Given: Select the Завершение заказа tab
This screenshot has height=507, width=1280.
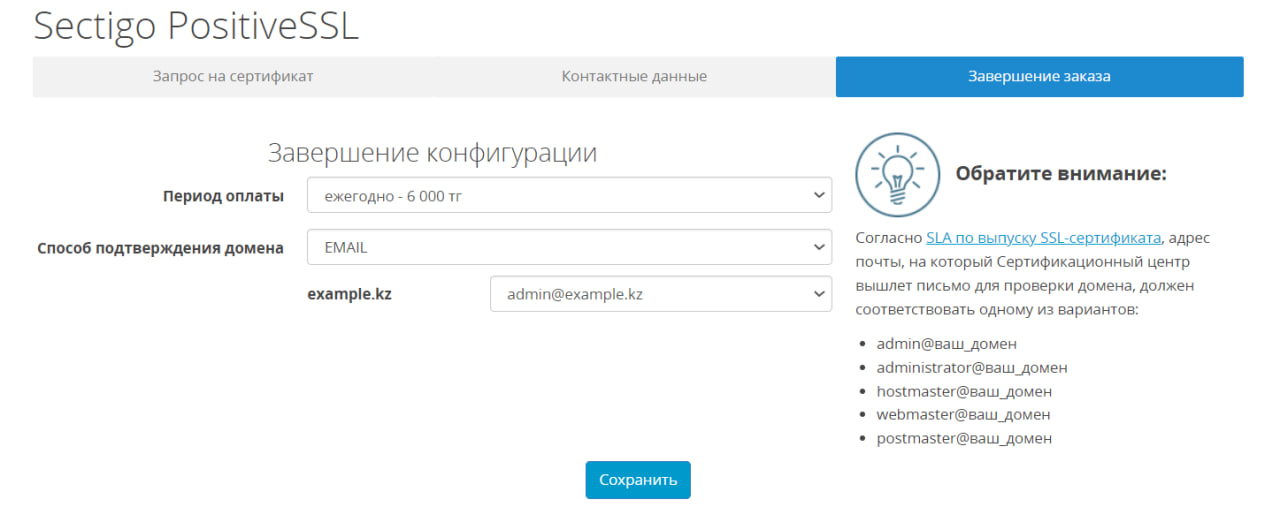Looking at the screenshot, I should pos(1039,77).
